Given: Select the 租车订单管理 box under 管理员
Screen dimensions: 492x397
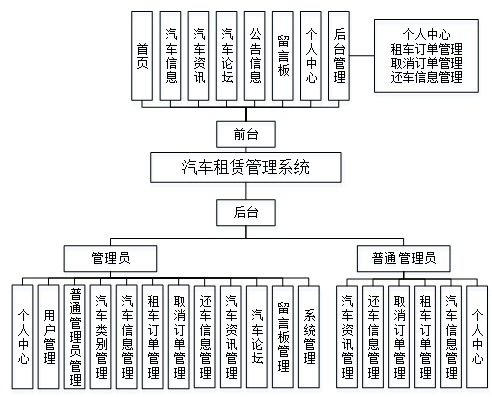Looking at the screenshot, I should click(x=153, y=337).
